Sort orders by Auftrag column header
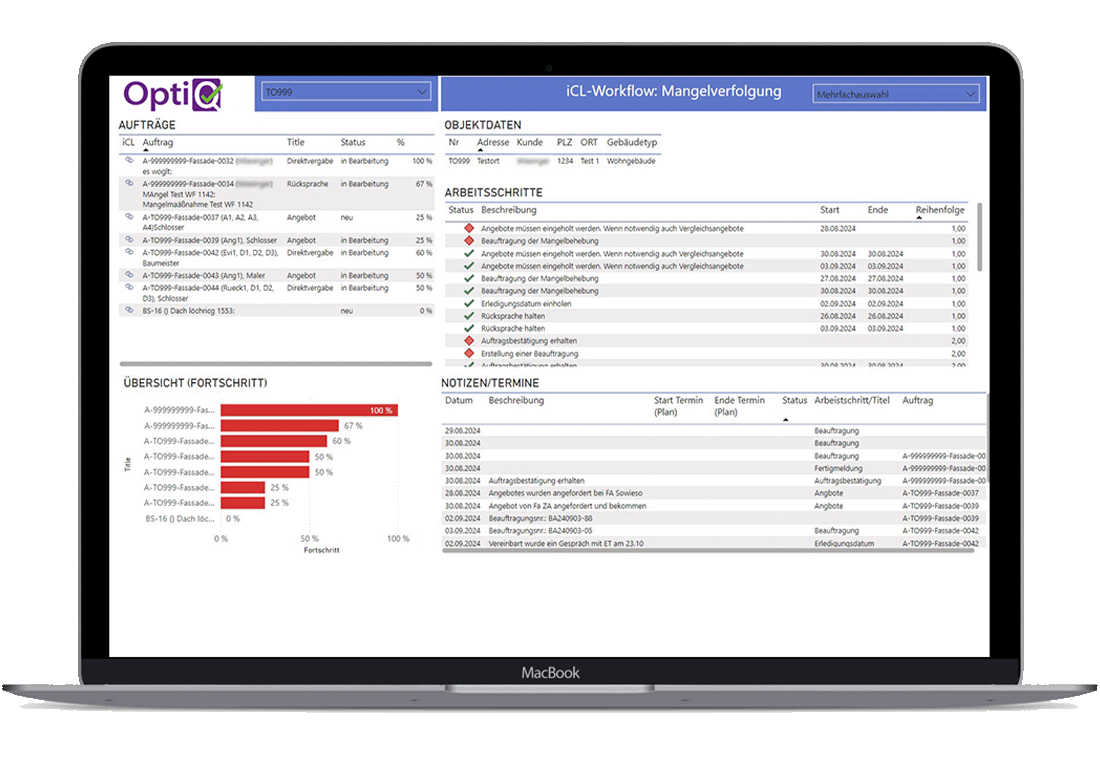 [158, 143]
